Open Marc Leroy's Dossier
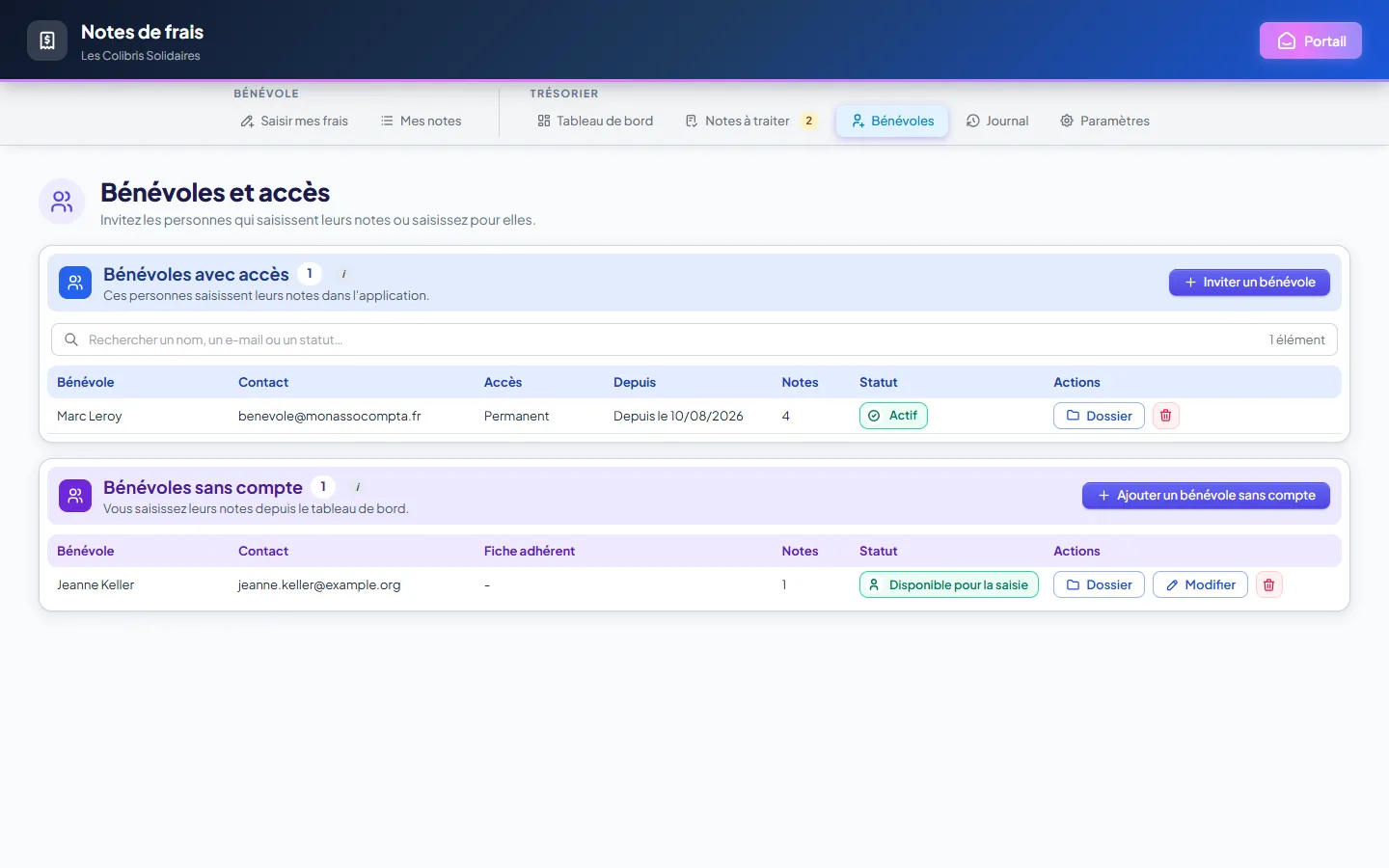1389x868 pixels. click(1099, 416)
